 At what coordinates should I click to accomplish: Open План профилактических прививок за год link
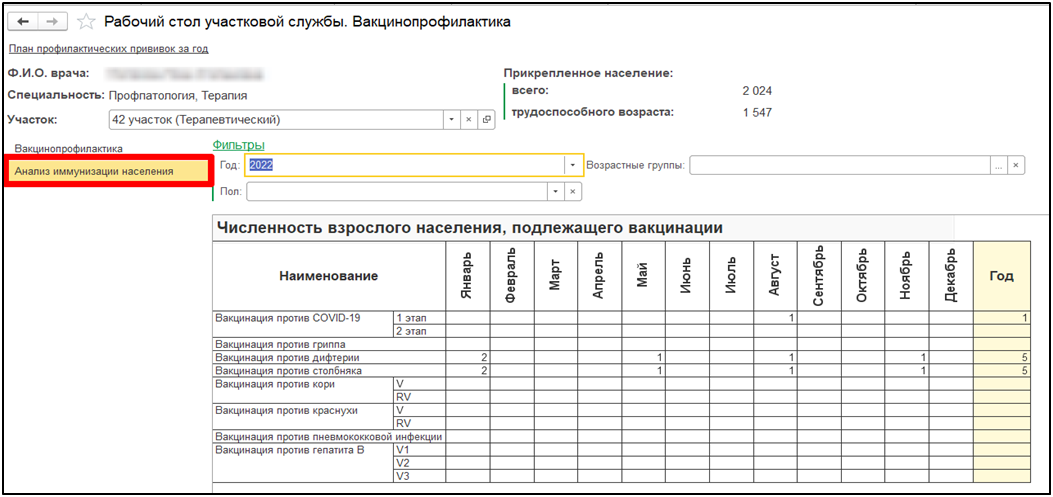[x=108, y=49]
